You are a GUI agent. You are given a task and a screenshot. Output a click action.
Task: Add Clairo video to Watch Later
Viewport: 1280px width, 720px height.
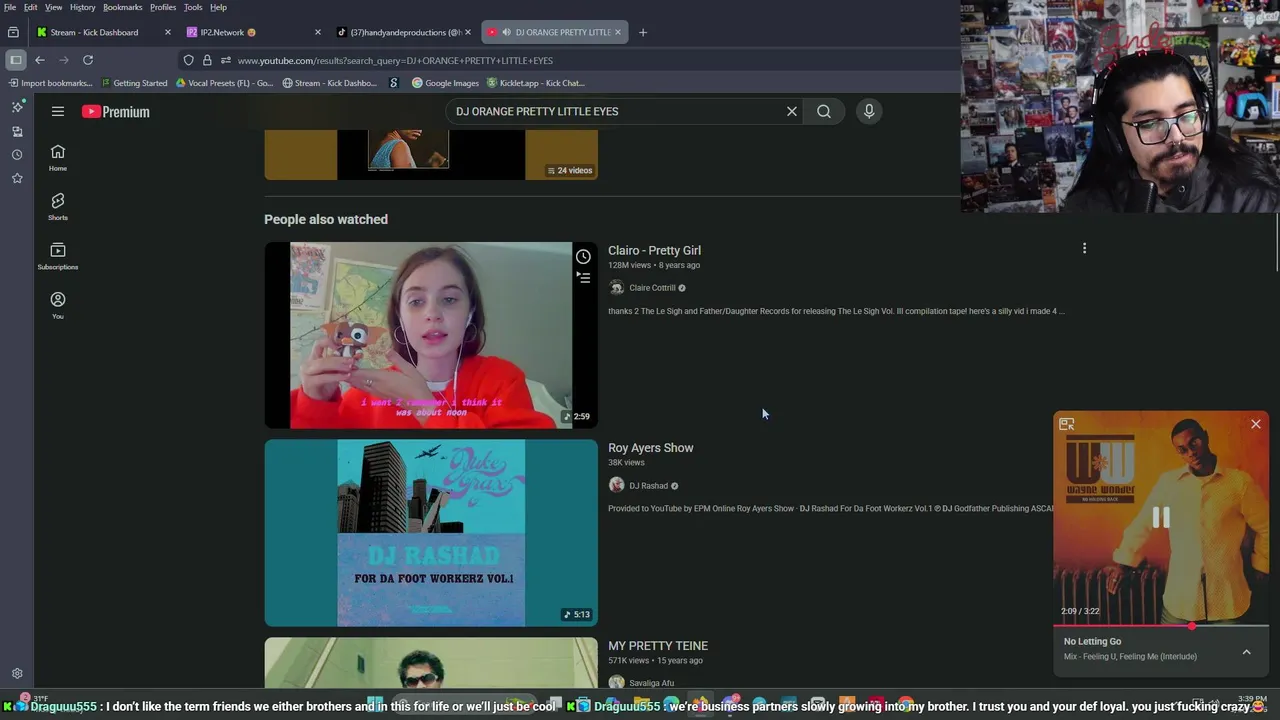pos(583,256)
